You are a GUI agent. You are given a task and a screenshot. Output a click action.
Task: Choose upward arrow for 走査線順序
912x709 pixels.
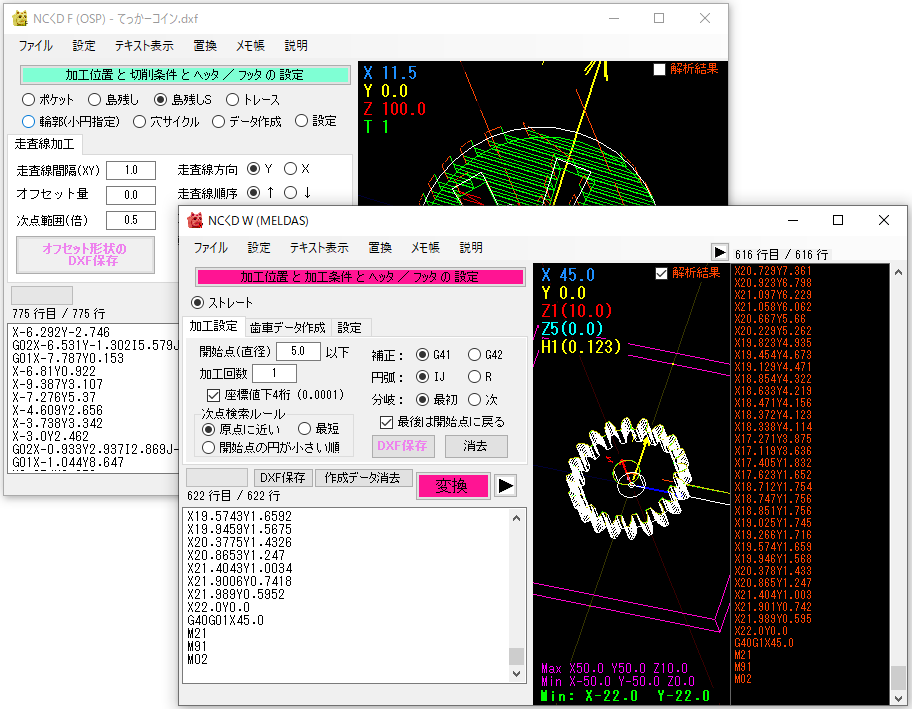tap(253, 193)
